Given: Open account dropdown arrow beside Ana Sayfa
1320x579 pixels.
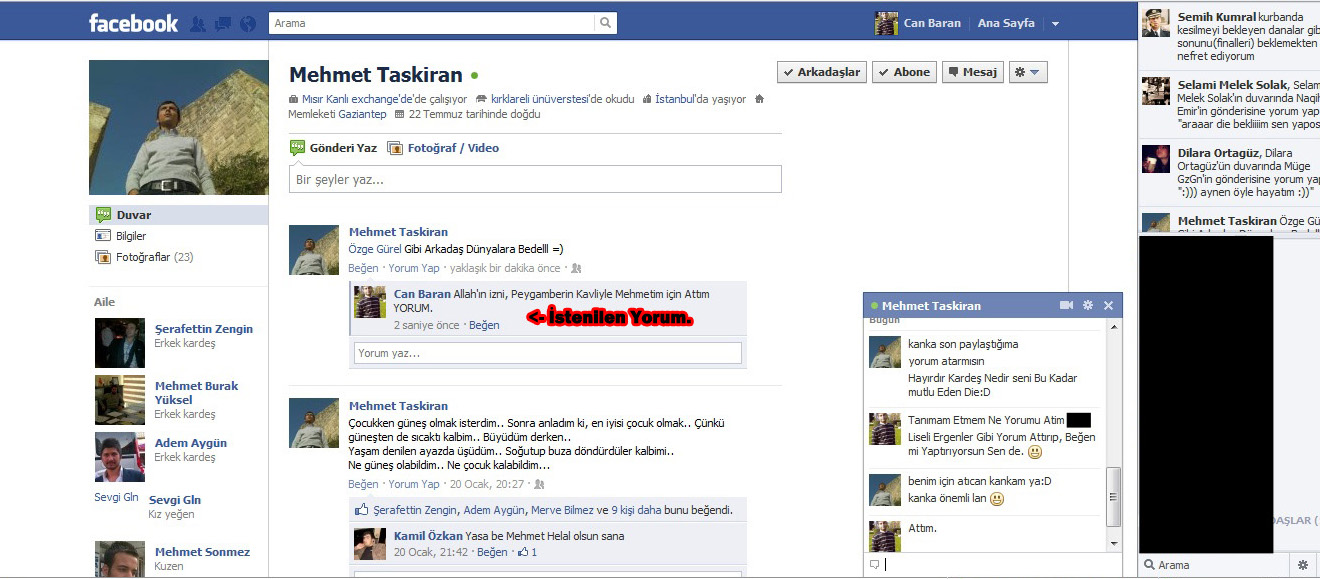Looking at the screenshot, I should [1055, 23].
